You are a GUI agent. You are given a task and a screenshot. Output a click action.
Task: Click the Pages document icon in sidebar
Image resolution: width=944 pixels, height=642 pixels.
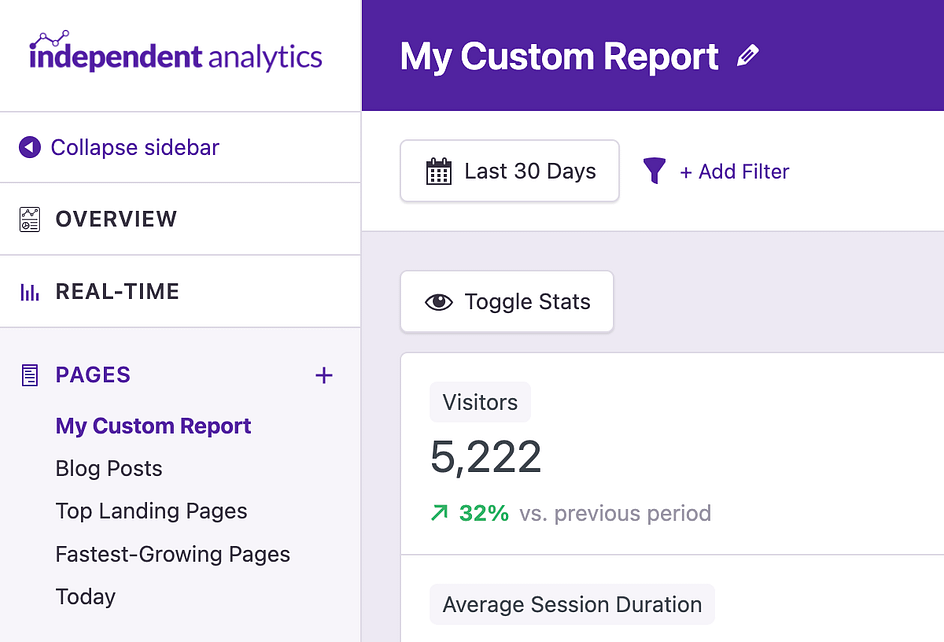click(28, 374)
